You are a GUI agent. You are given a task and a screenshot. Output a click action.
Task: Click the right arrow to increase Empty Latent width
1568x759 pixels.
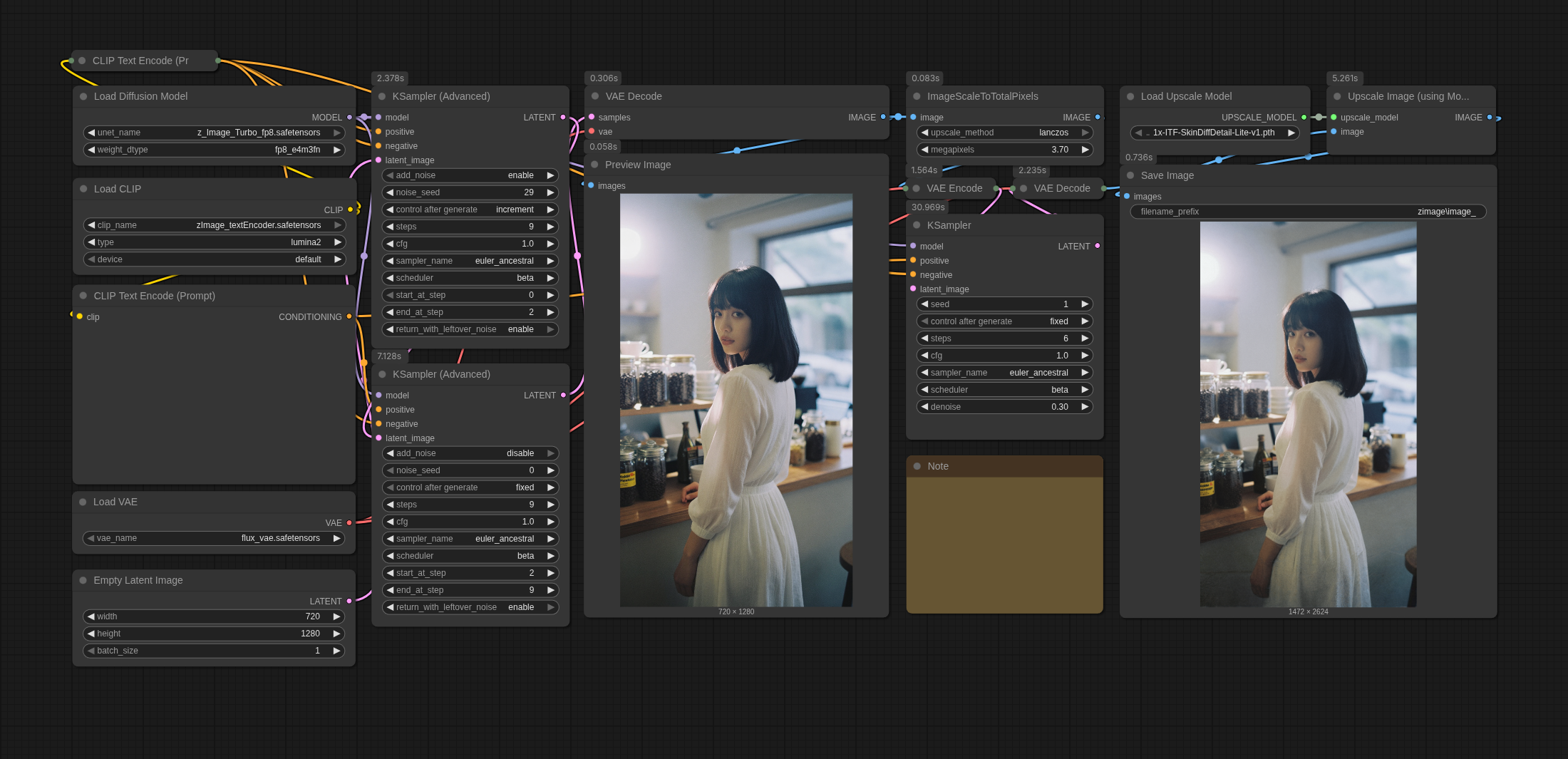pos(336,616)
